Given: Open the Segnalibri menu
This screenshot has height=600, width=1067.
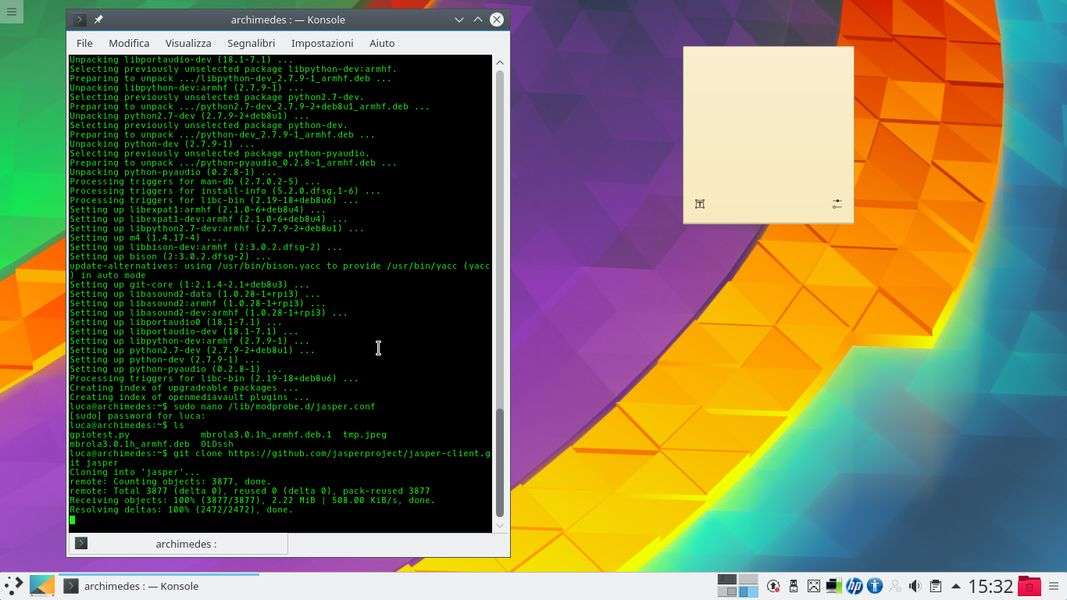Looking at the screenshot, I should tap(251, 43).
